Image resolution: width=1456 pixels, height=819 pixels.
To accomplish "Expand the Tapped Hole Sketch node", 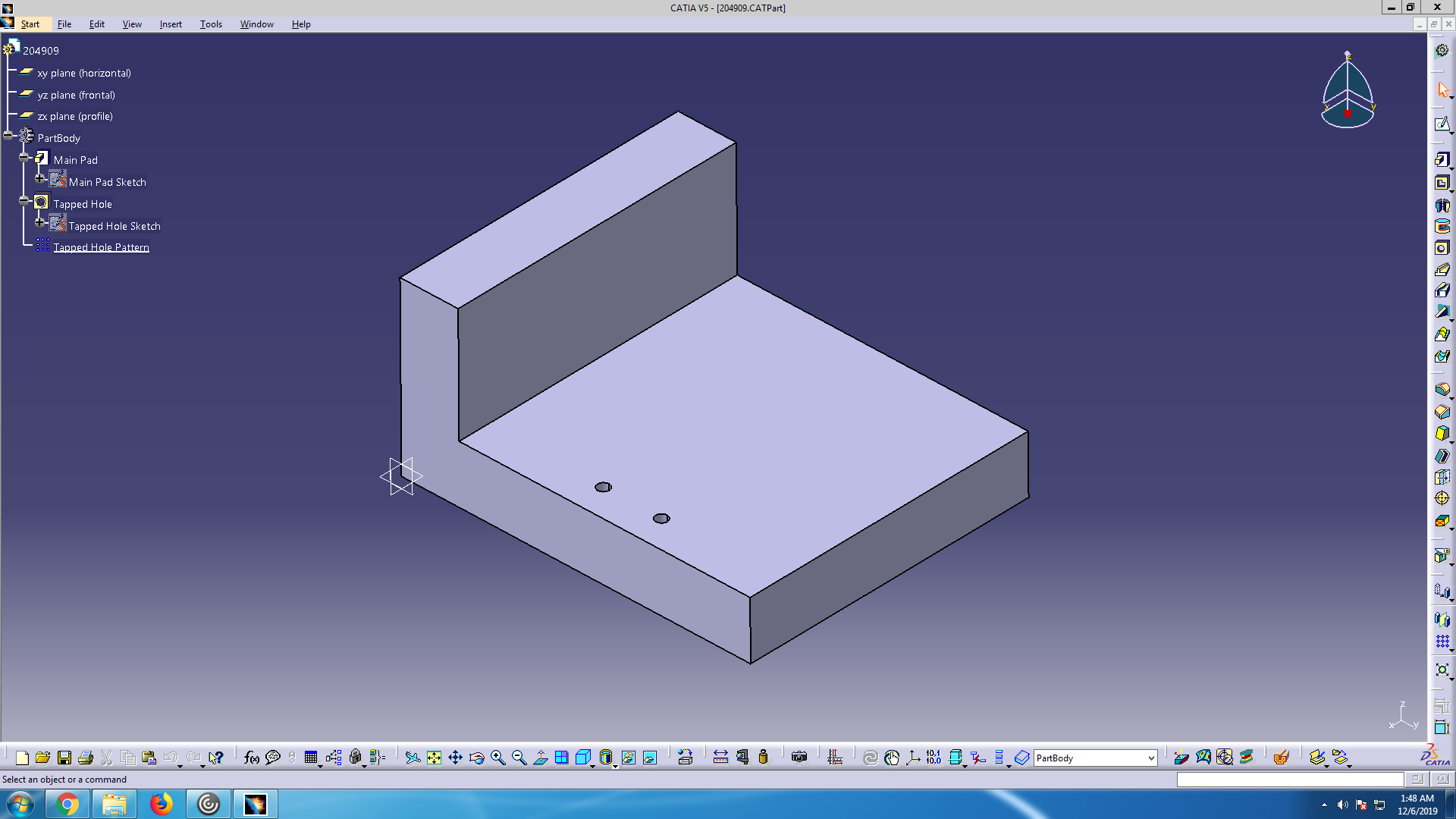I will click(x=40, y=223).
